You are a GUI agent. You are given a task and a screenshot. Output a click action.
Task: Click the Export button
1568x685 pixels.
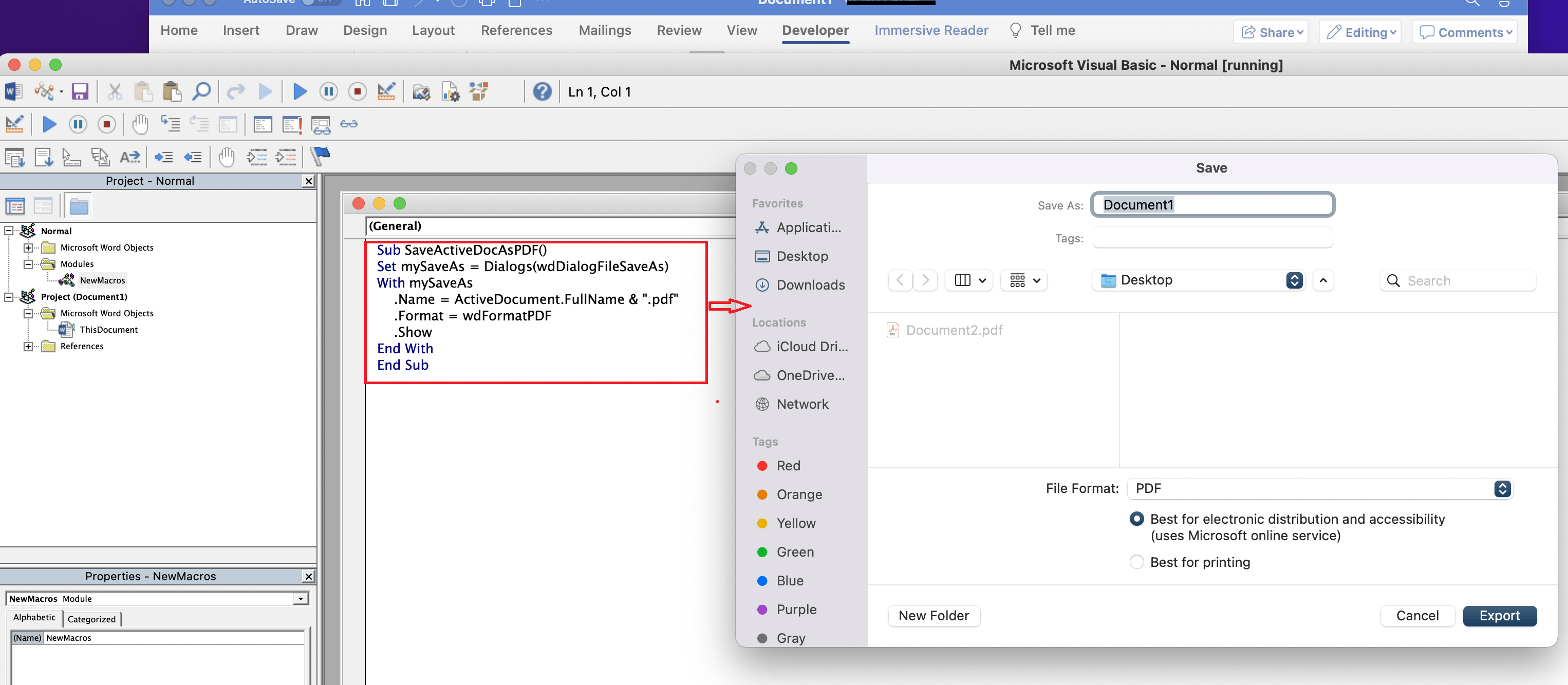(1499, 616)
